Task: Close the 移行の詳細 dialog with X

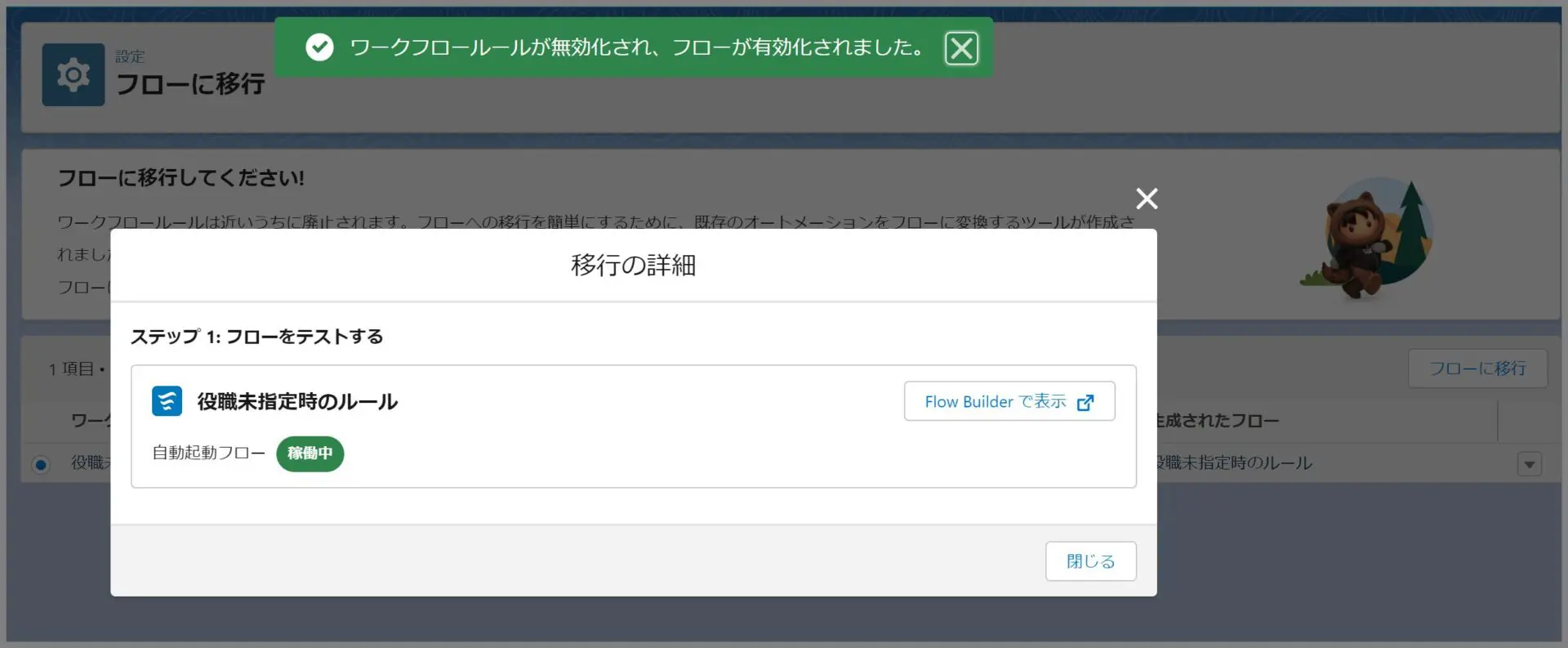Action: (x=1147, y=199)
